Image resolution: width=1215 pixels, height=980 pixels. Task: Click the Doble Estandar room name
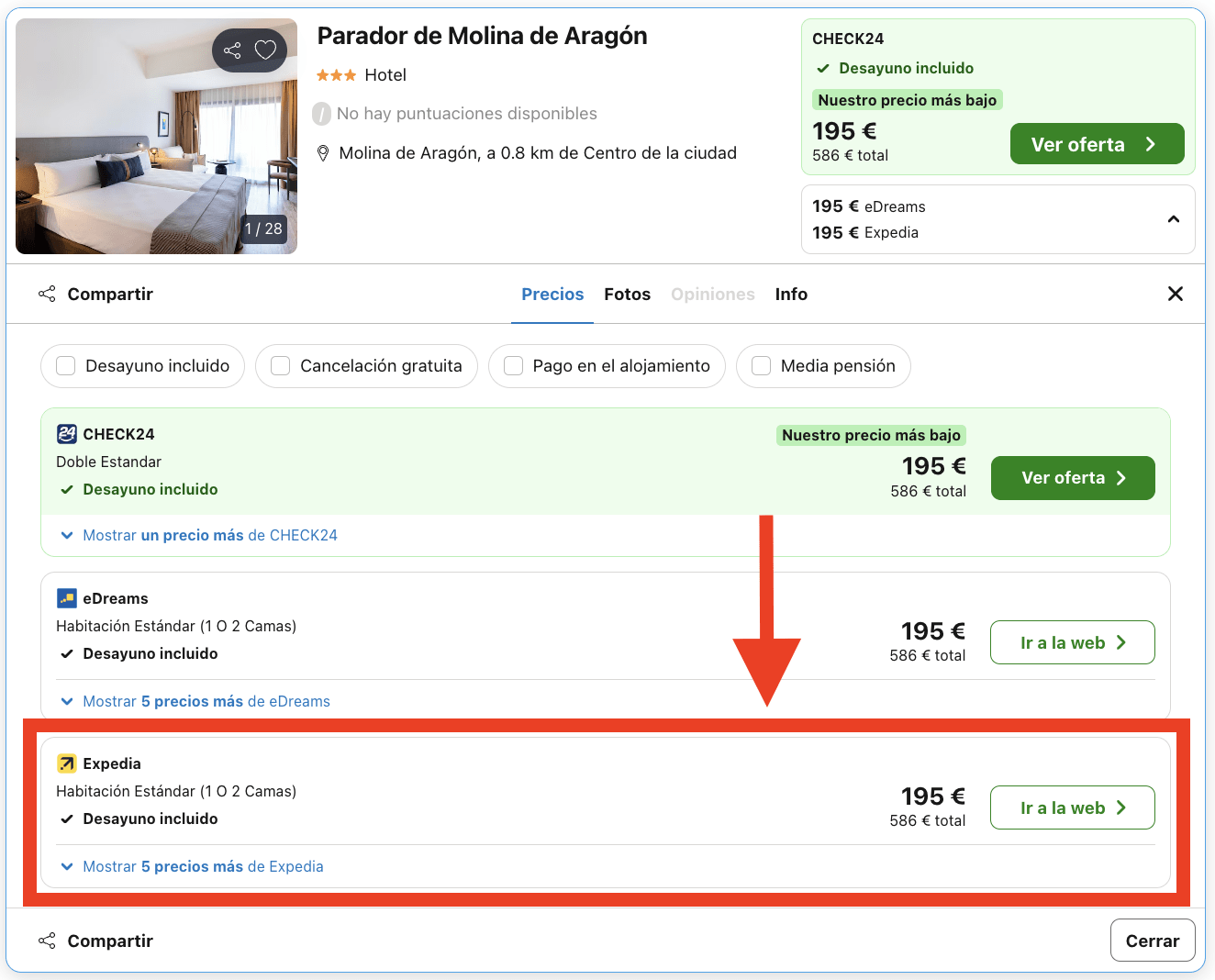[x=108, y=462]
